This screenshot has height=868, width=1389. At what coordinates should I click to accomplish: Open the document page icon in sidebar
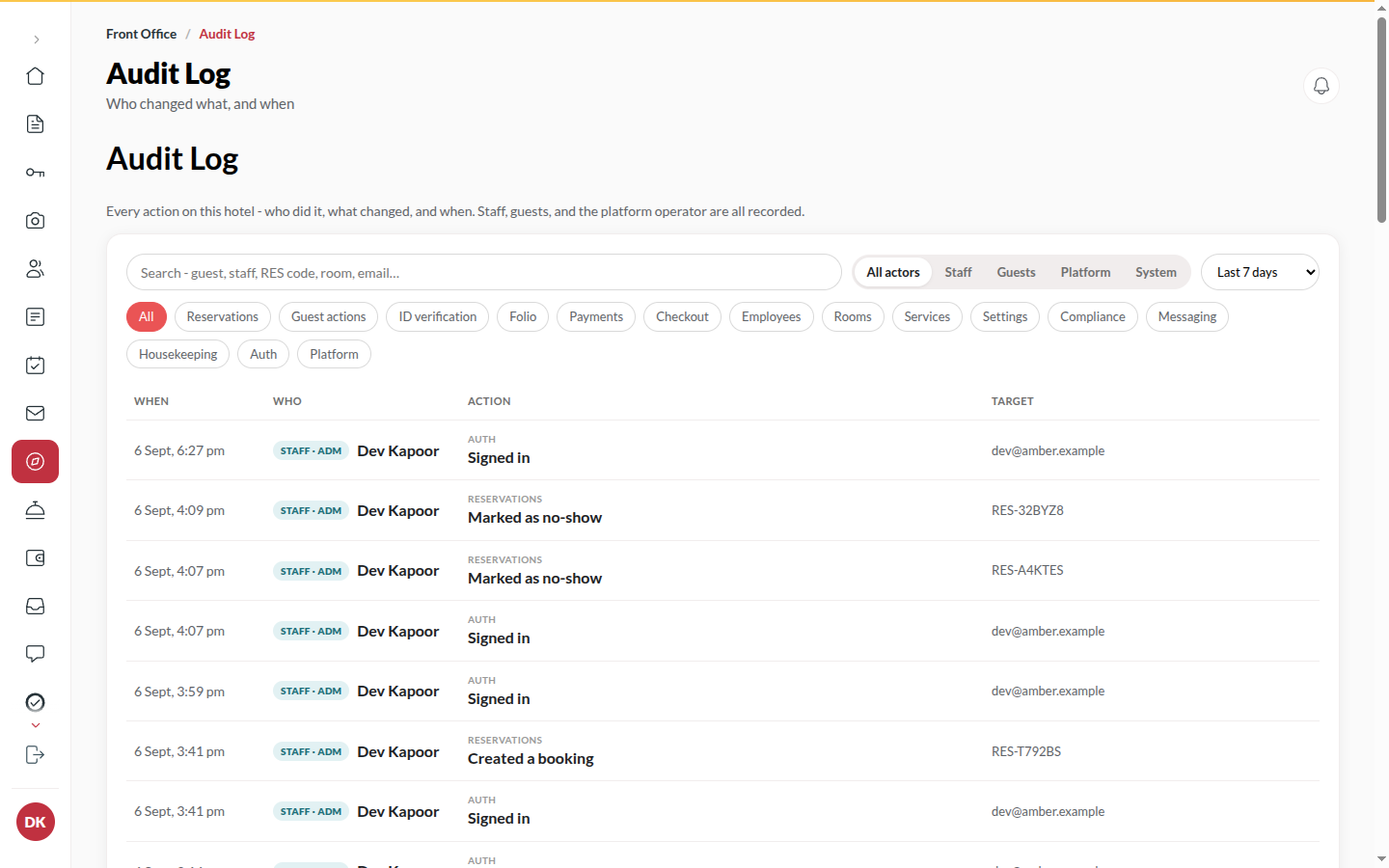(36, 124)
